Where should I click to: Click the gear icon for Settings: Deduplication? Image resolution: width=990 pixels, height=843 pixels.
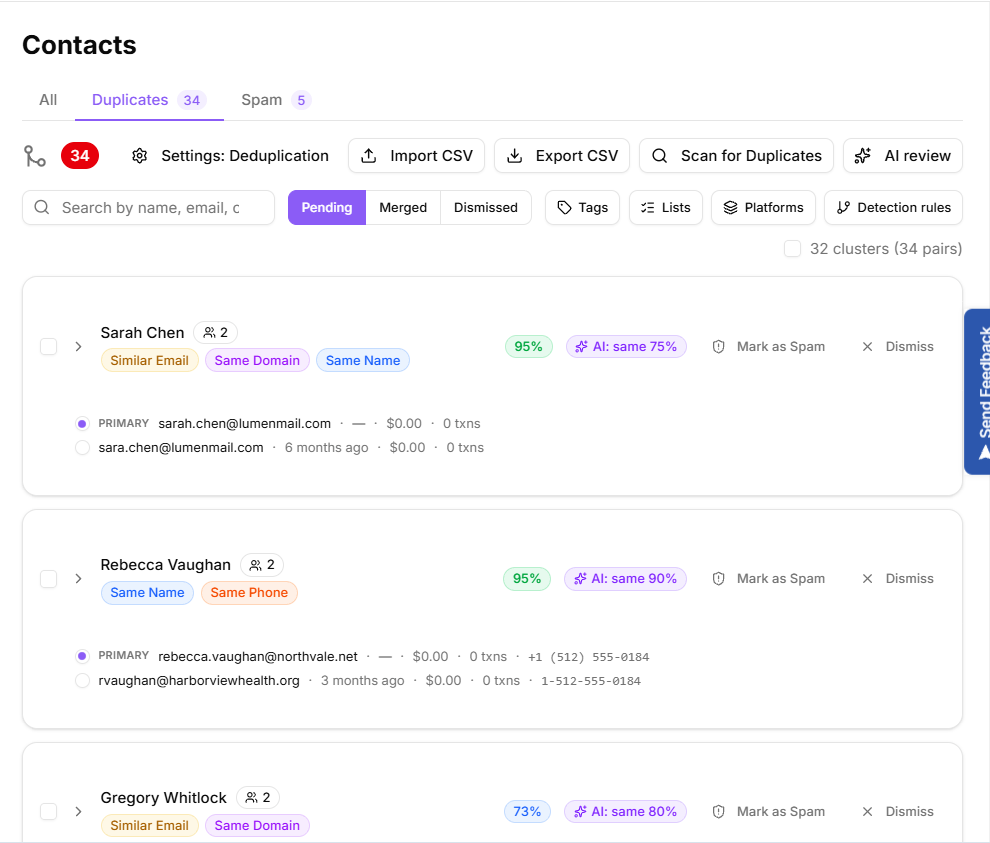[x=140, y=156]
